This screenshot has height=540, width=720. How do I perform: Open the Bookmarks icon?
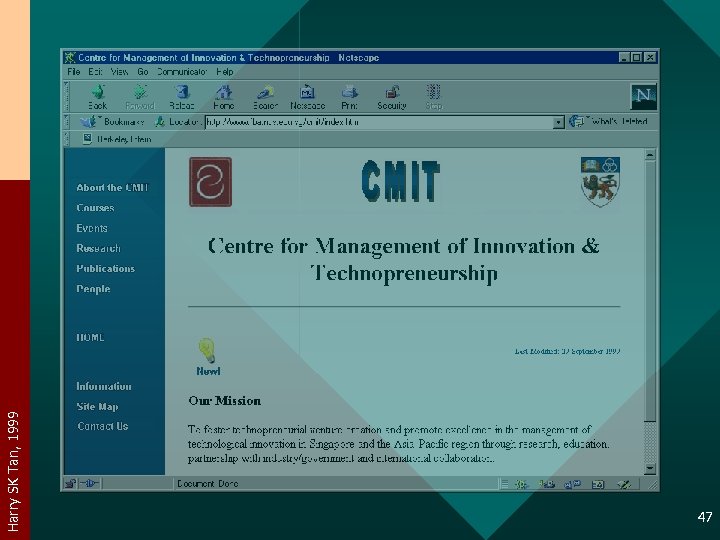(88, 122)
